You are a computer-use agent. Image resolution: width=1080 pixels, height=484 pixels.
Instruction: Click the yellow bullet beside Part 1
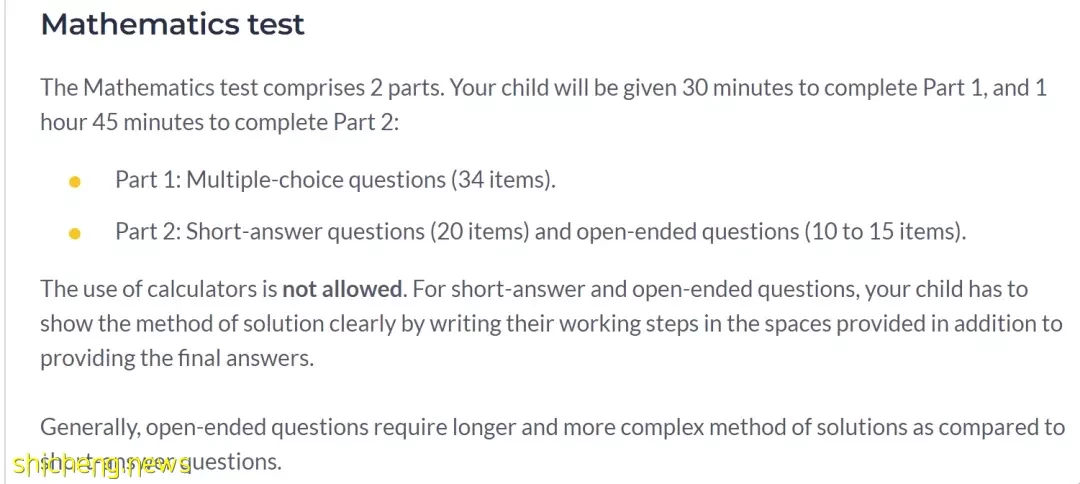[x=75, y=182]
